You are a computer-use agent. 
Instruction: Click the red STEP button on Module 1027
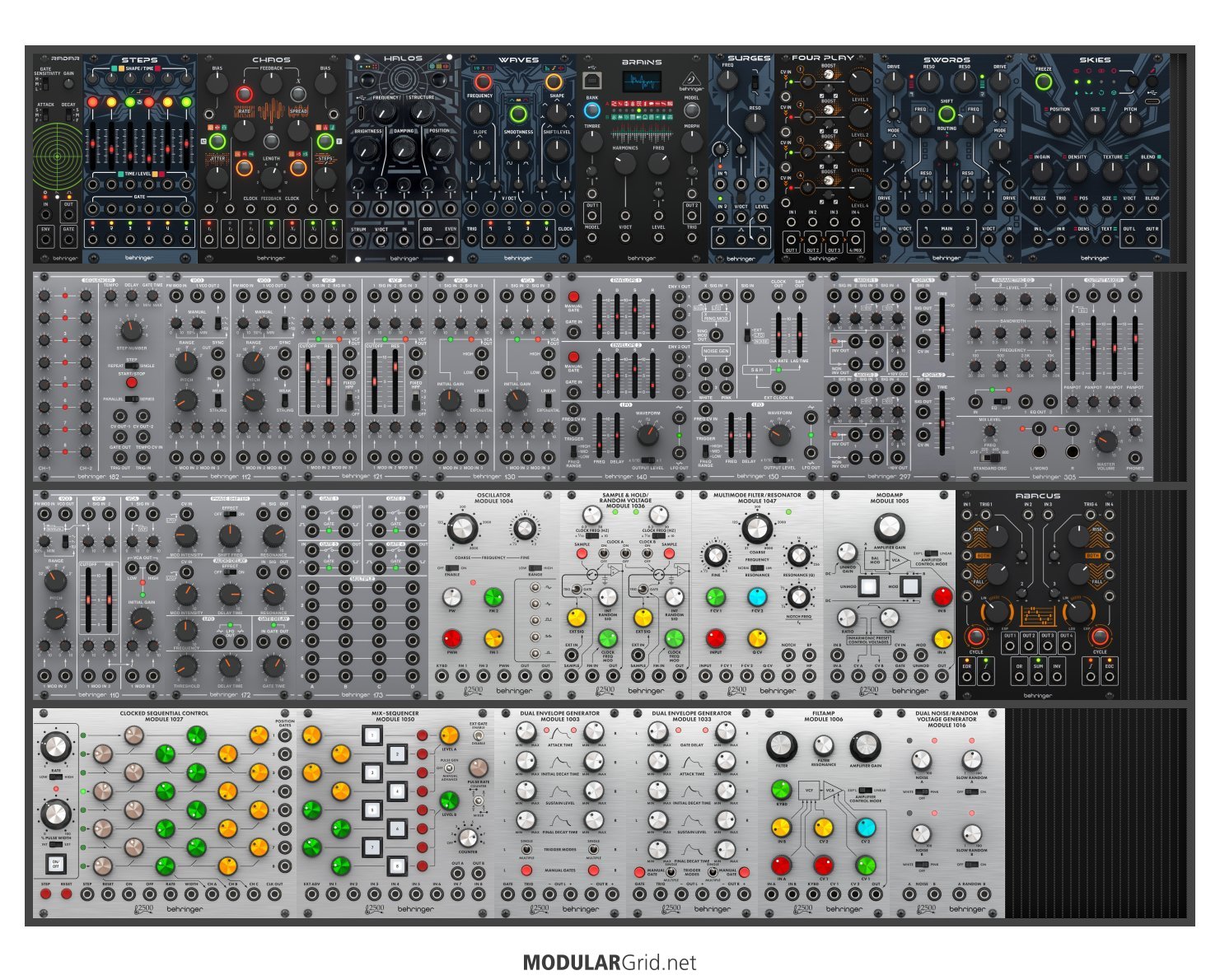[x=45, y=895]
